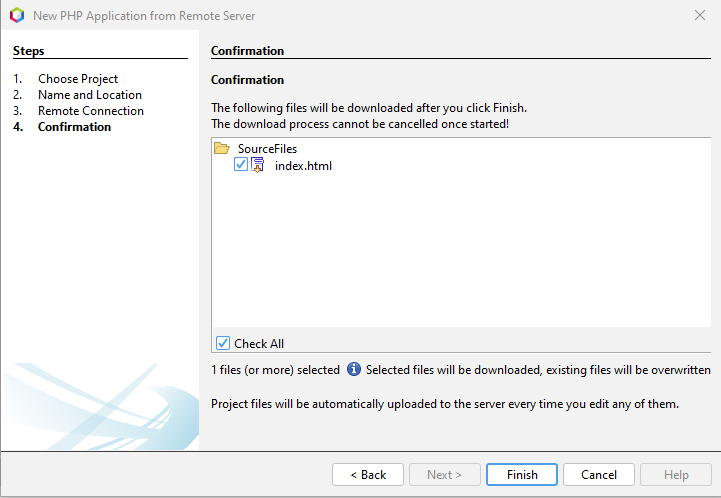Cancel the project wizard
This screenshot has height=498, width=721.
[598, 475]
